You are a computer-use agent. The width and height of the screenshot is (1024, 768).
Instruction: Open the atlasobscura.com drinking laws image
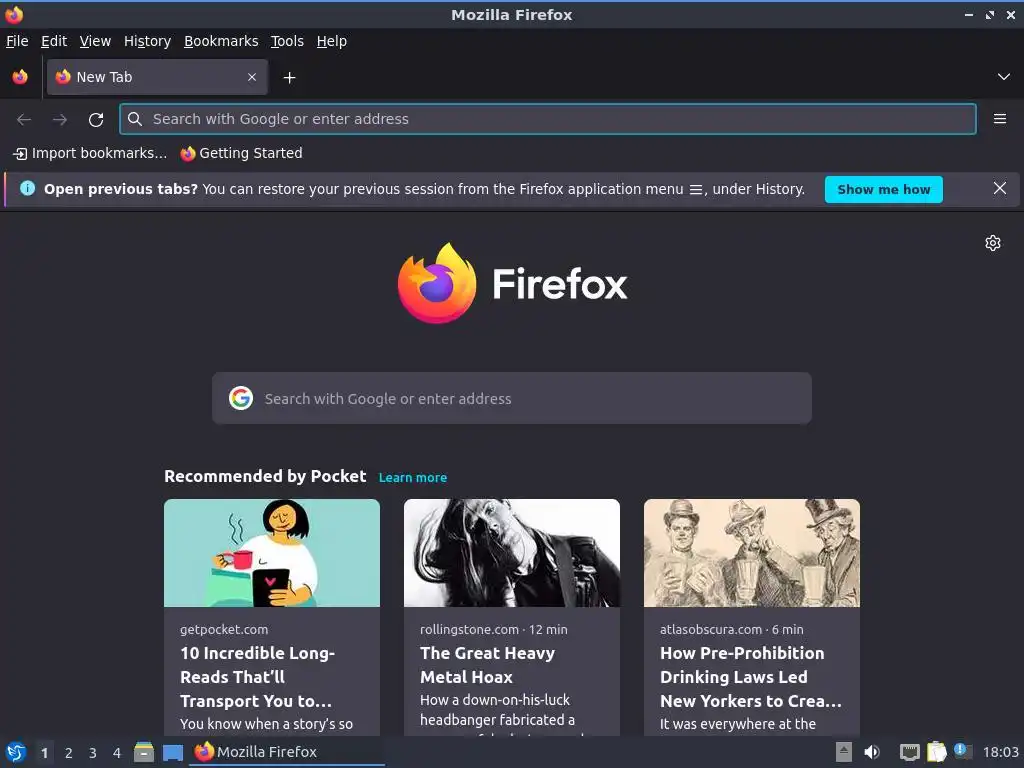coord(752,553)
